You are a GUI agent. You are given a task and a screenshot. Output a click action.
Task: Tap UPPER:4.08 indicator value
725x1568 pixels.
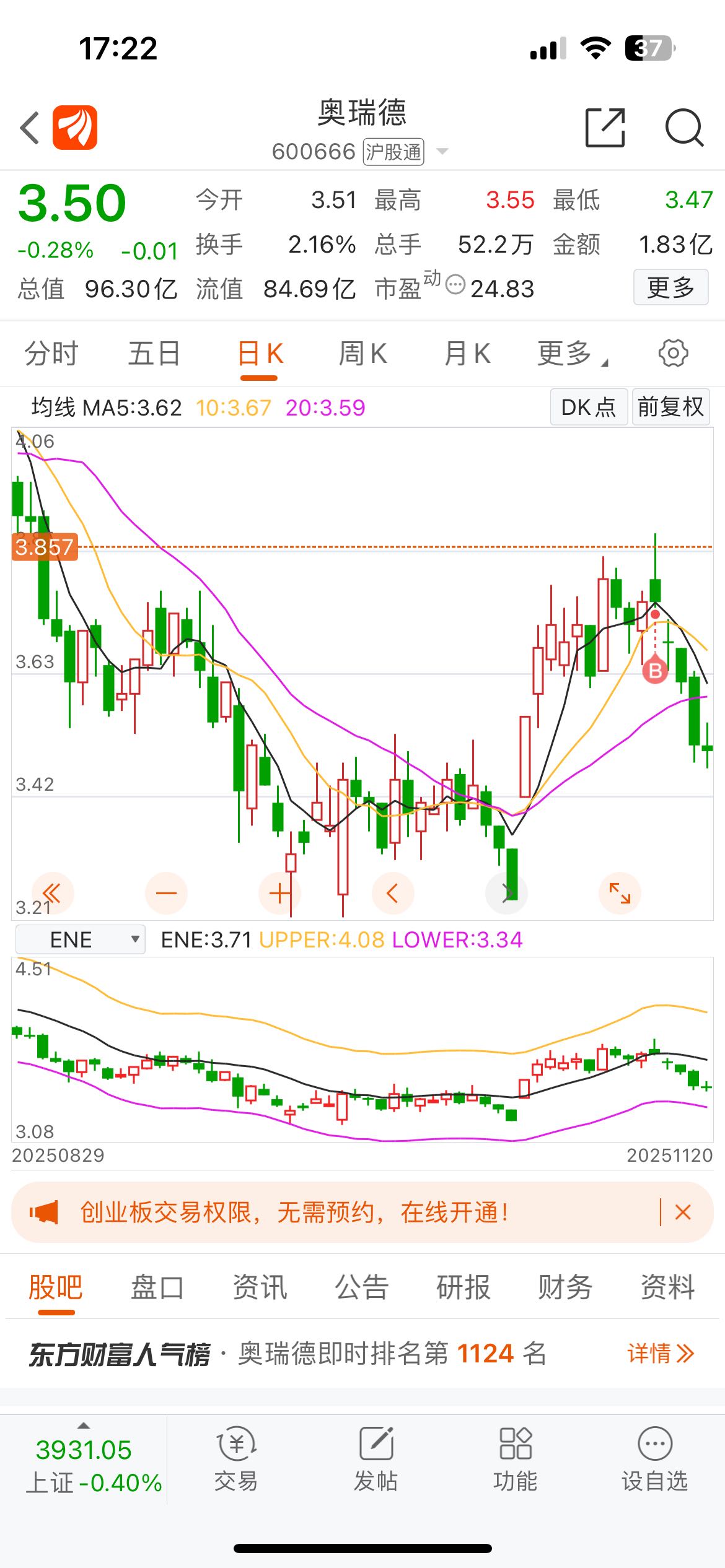click(x=322, y=939)
